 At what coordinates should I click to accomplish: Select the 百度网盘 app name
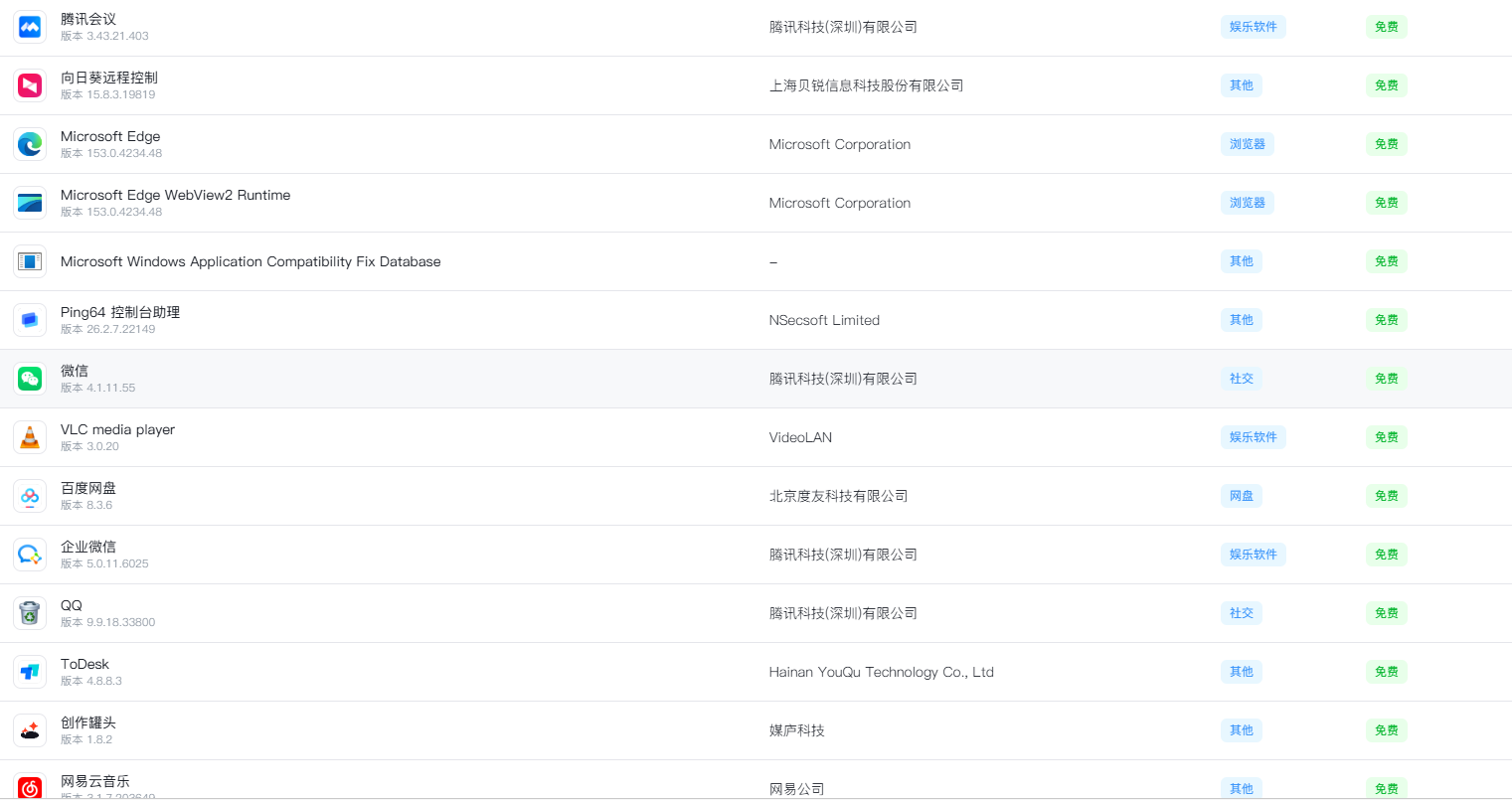pyautogui.click(x=88, y=488)
